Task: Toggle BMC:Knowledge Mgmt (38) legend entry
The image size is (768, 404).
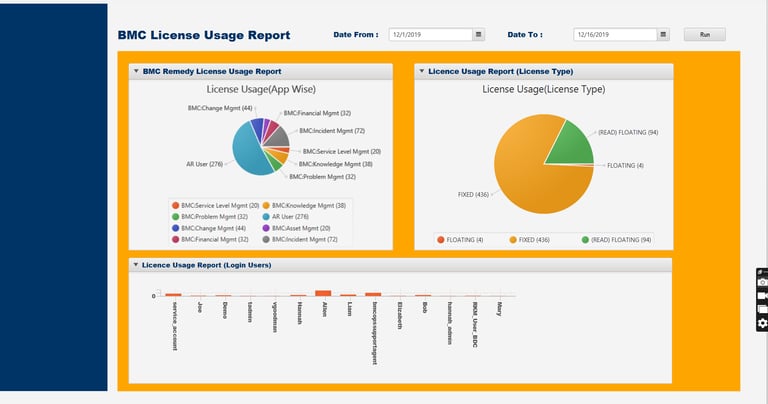Action: pyautogui.click(x=304, y=206)
